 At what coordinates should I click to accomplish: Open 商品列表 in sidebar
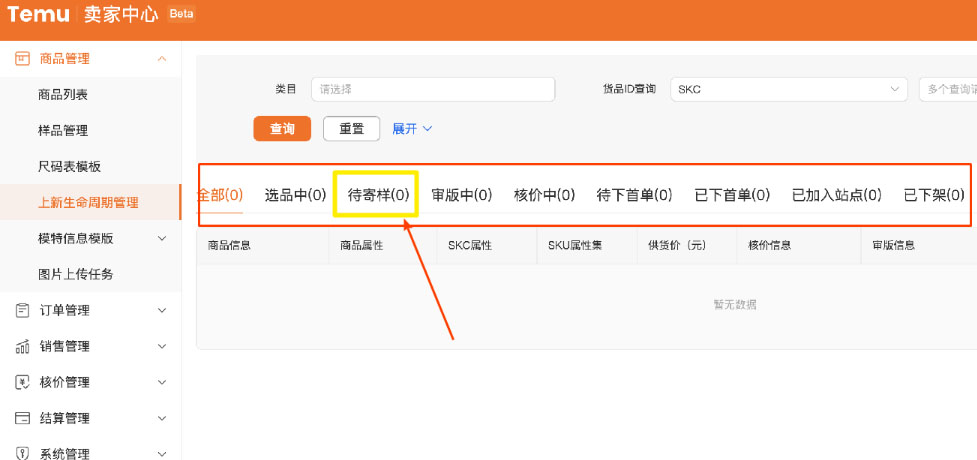(63, 95)
